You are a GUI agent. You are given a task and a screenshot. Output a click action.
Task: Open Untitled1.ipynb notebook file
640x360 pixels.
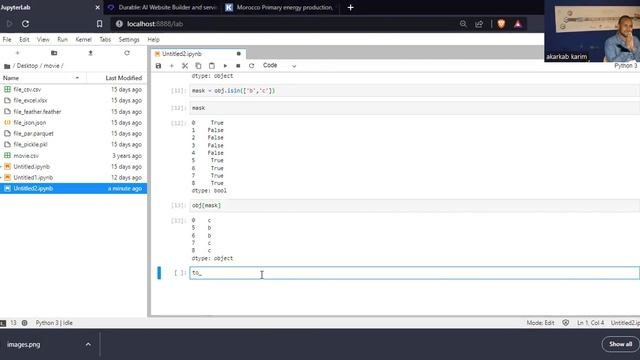(73, 178)
